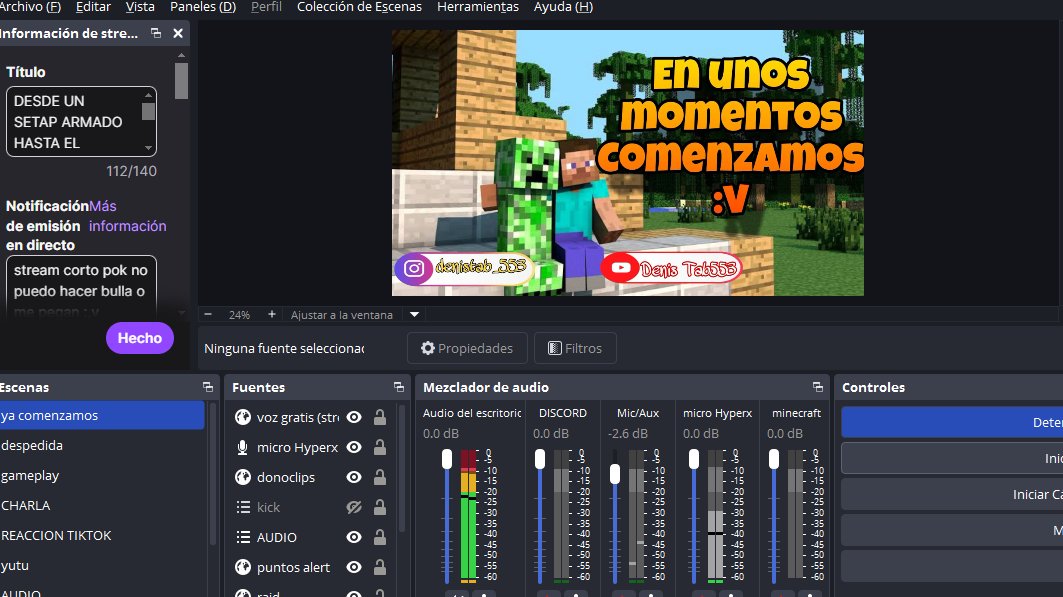Viewport: 1063px width, 597px height.
Task: Hide the puntos alert source
Action: (354, 567)
